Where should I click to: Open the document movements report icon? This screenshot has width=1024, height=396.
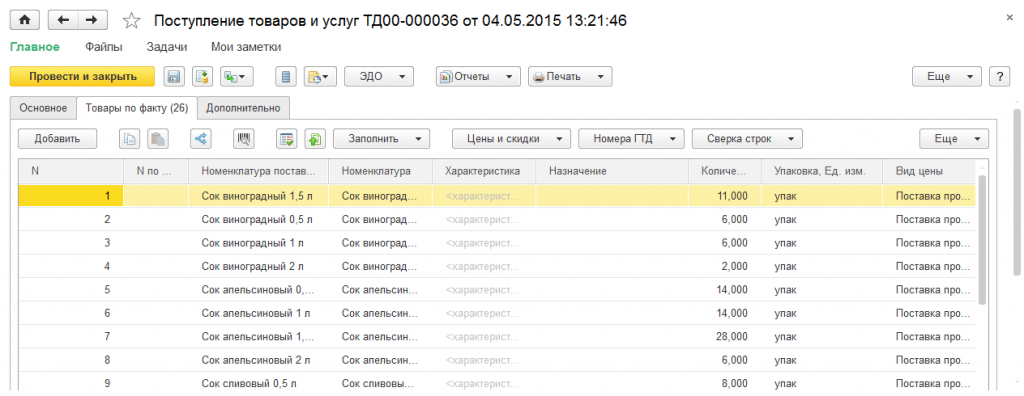point(285,76)
